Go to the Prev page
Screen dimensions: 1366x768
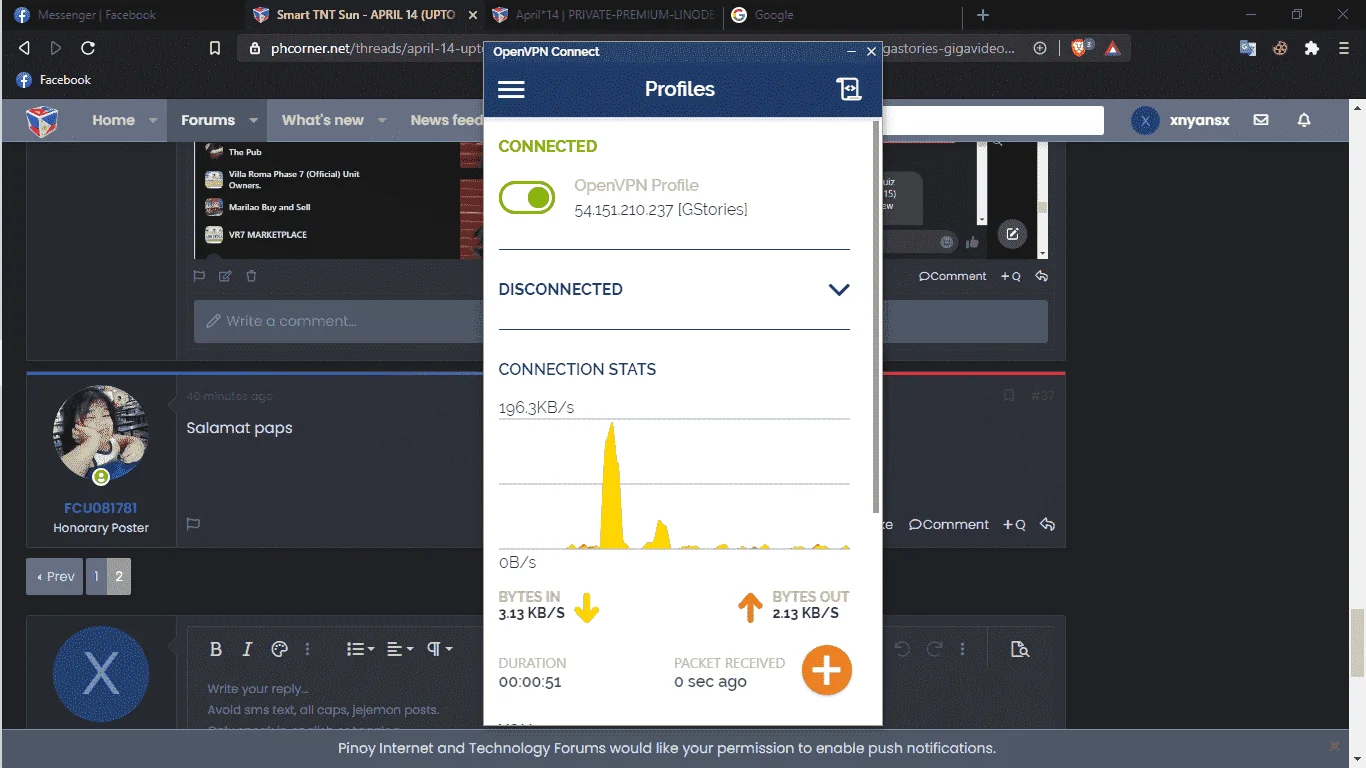tap(55, 577)
